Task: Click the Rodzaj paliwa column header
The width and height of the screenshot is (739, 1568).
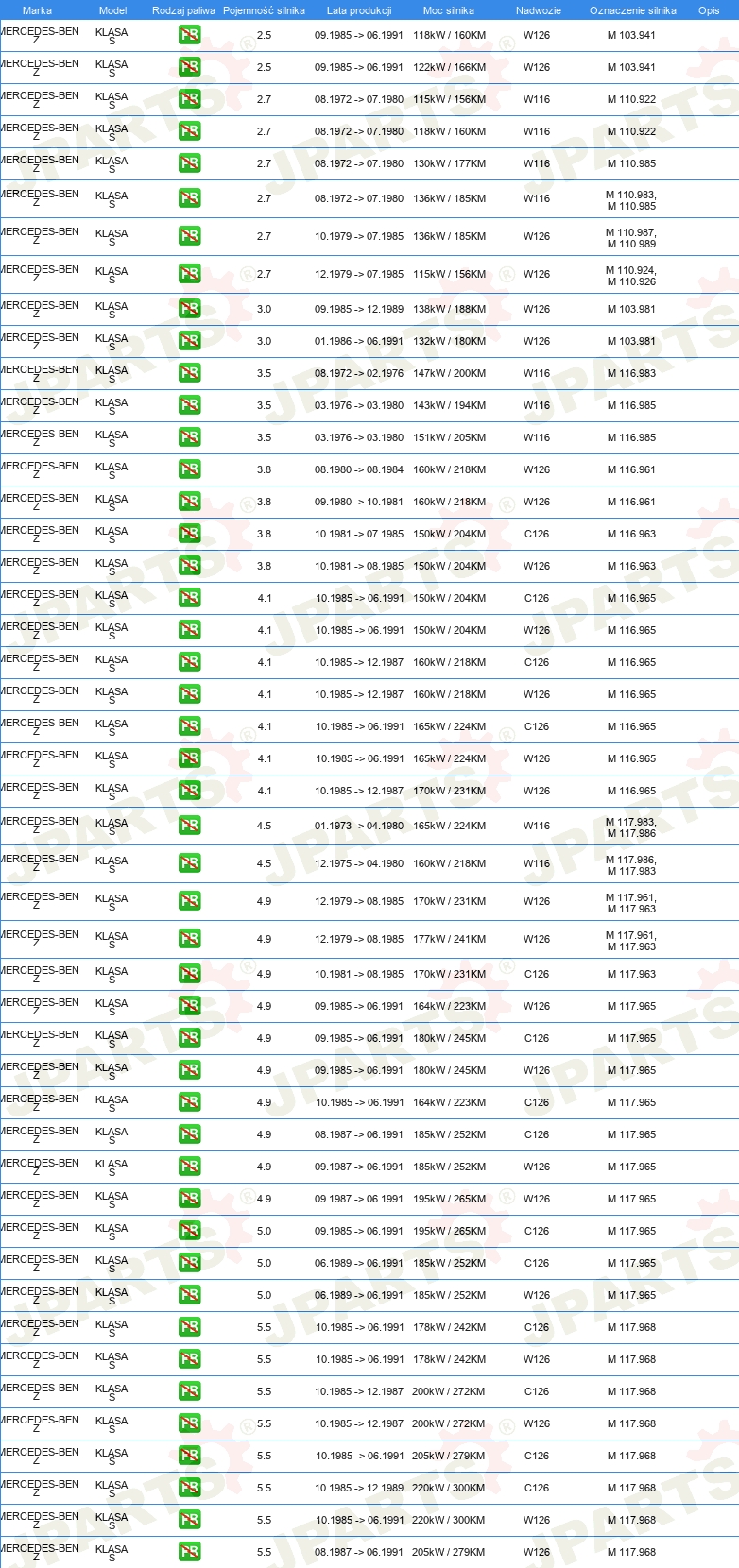Action: coord(183,10)
